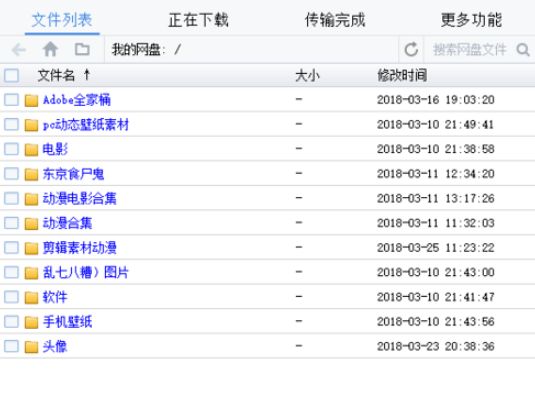Viewport: 535px width, 399px height.
Task: Sort by the 大小 column header
Action: point(307,75)
